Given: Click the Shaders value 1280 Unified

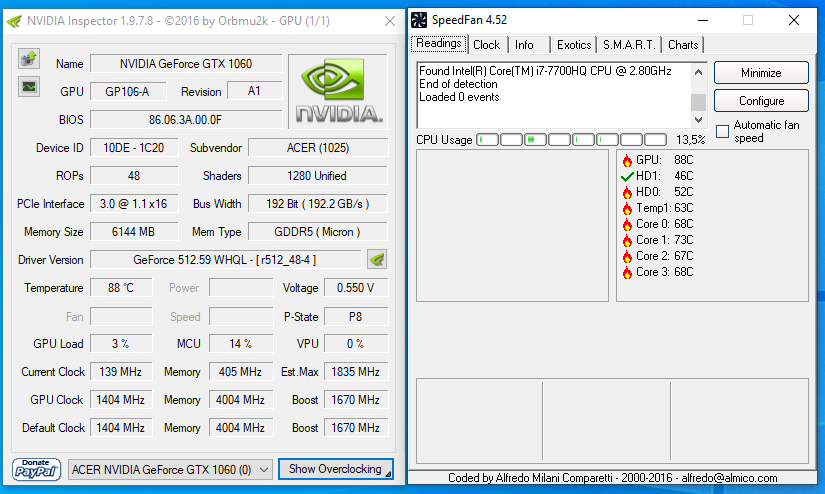Looking at the screenshot, I should pyautogui.click(x=318, y=176).
